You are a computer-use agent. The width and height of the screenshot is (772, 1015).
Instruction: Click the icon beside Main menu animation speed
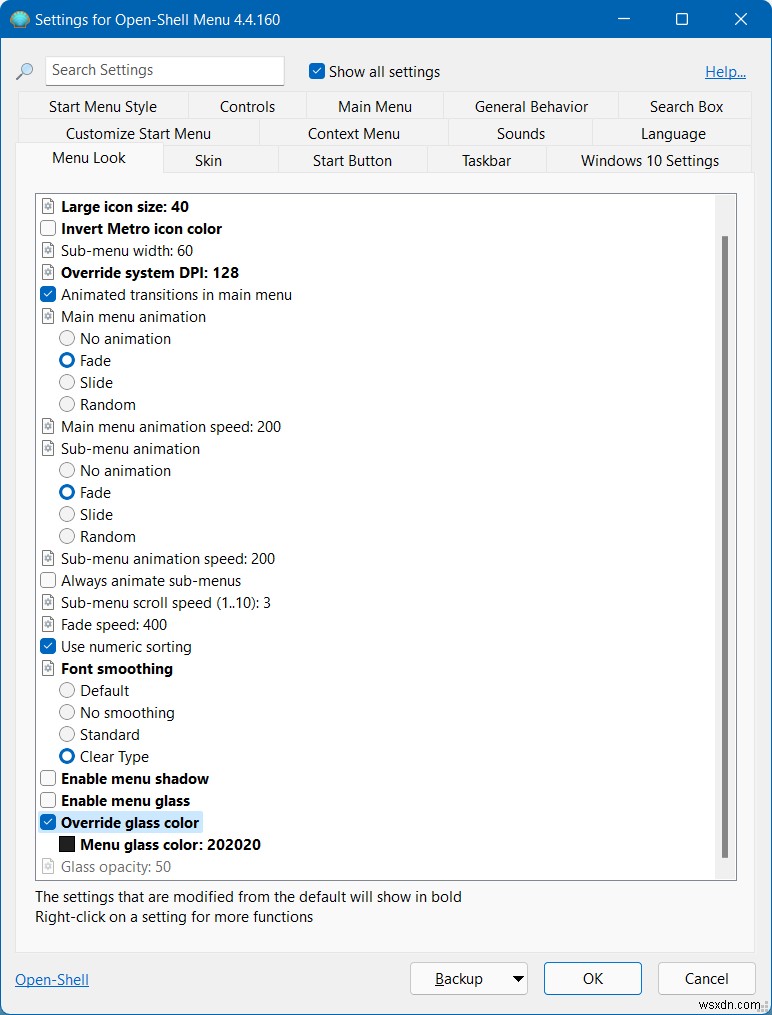(48, 427)
